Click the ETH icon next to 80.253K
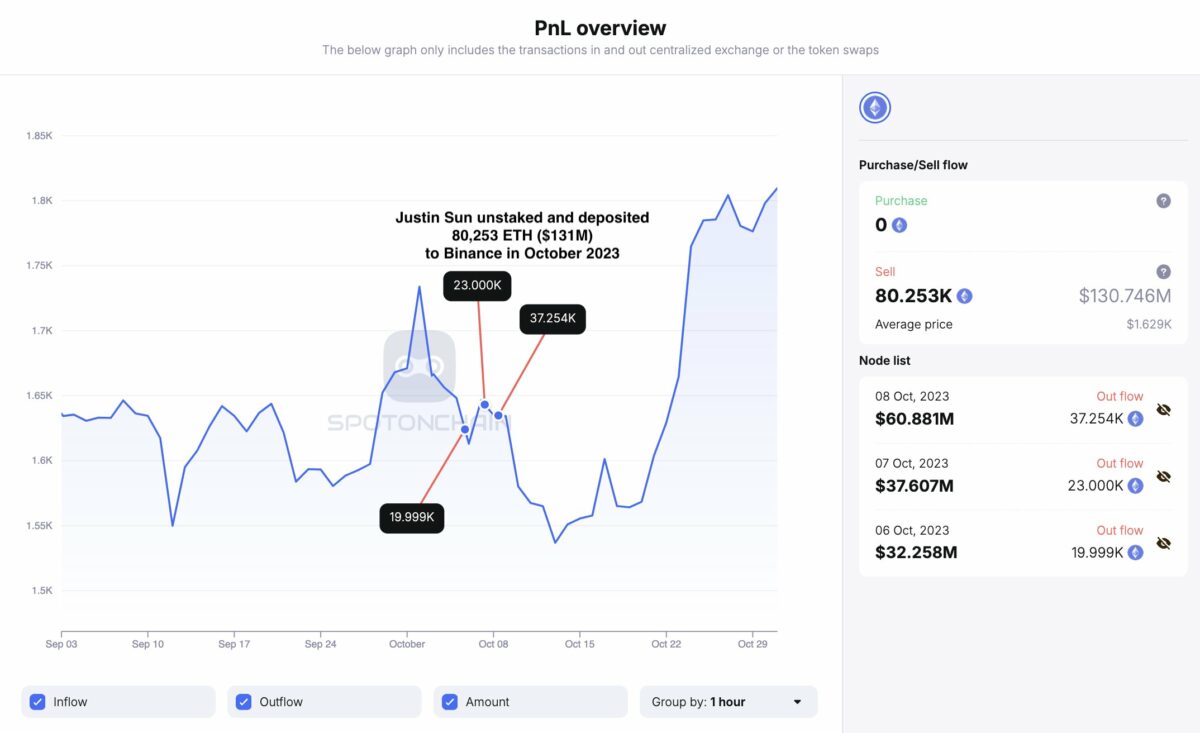This screenshot has height=733, width=1200. click(964, 296)
